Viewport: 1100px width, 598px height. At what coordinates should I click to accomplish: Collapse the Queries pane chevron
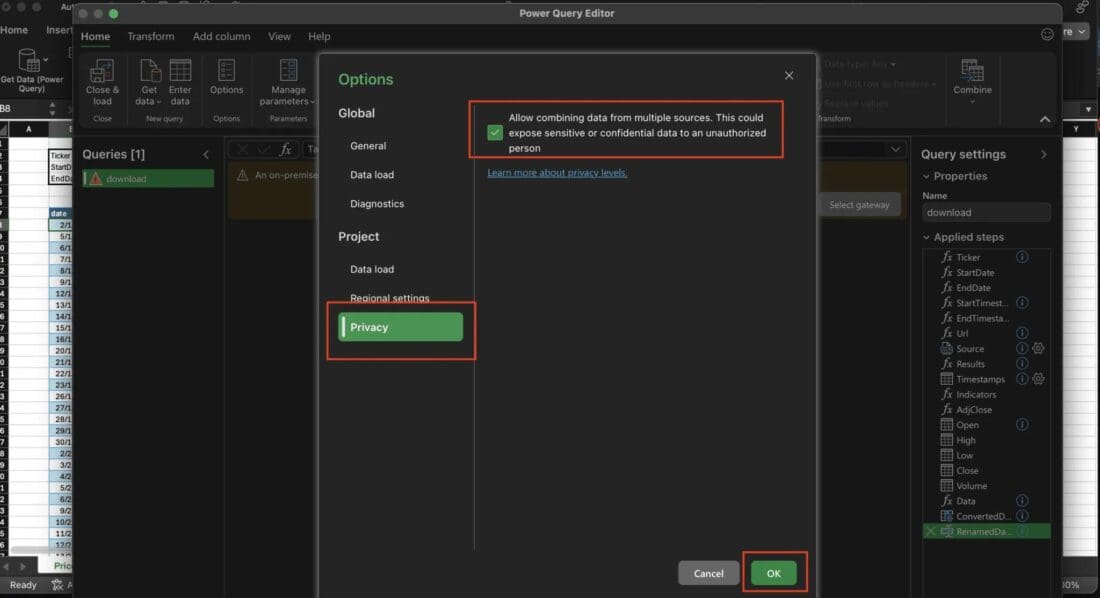click(x=206, y=154)
